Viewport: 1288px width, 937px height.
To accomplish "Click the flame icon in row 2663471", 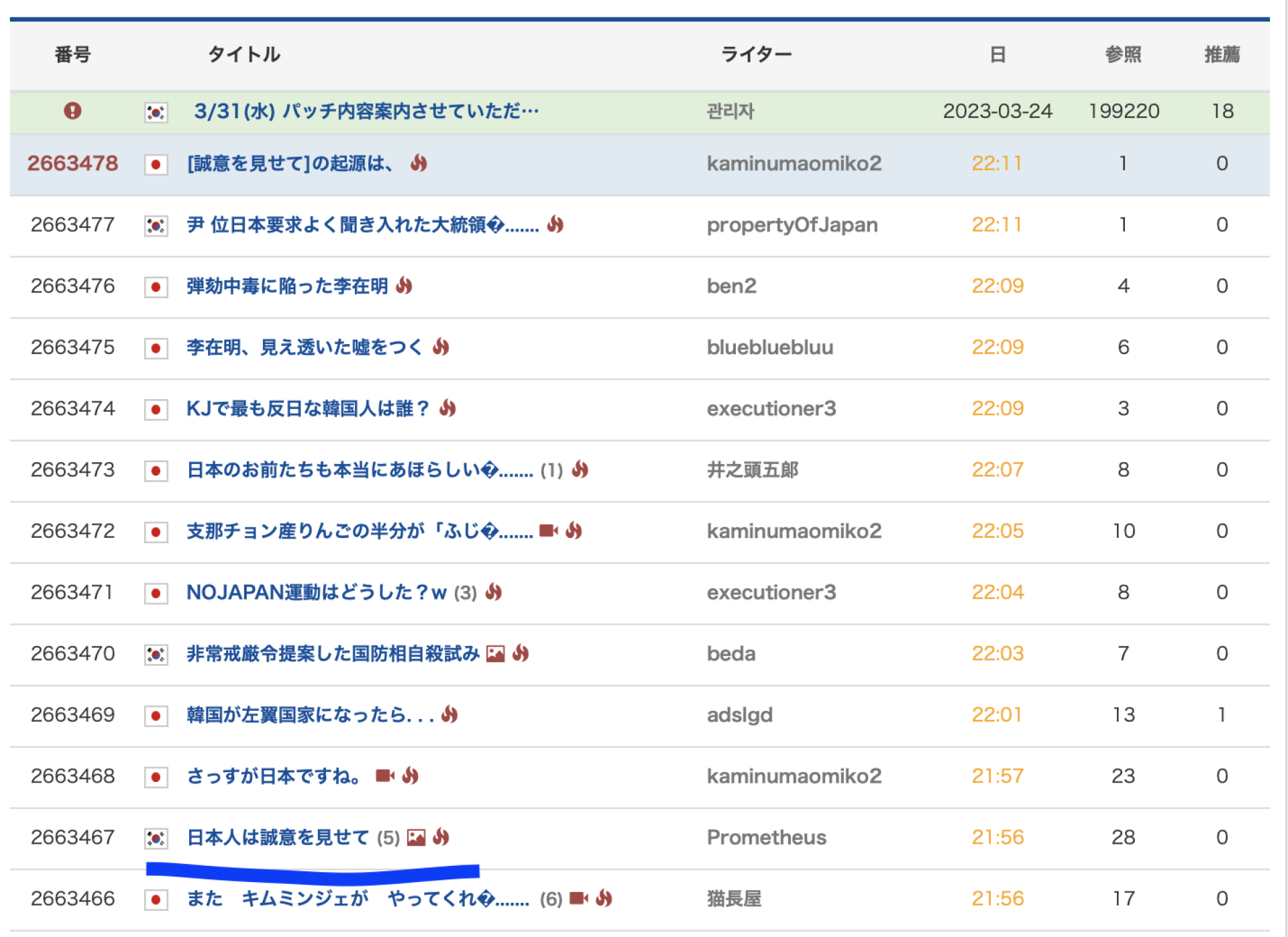I will click(494, 592).
